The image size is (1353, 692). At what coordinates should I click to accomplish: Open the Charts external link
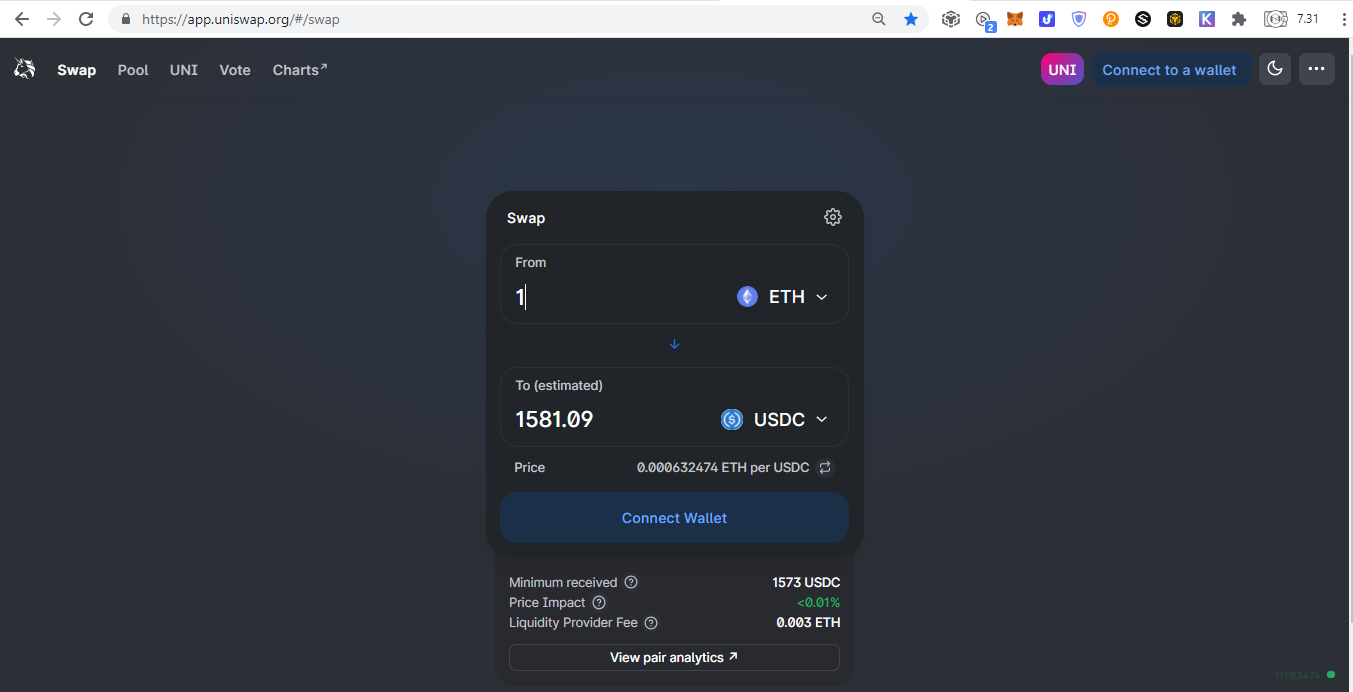pos(300,70)
